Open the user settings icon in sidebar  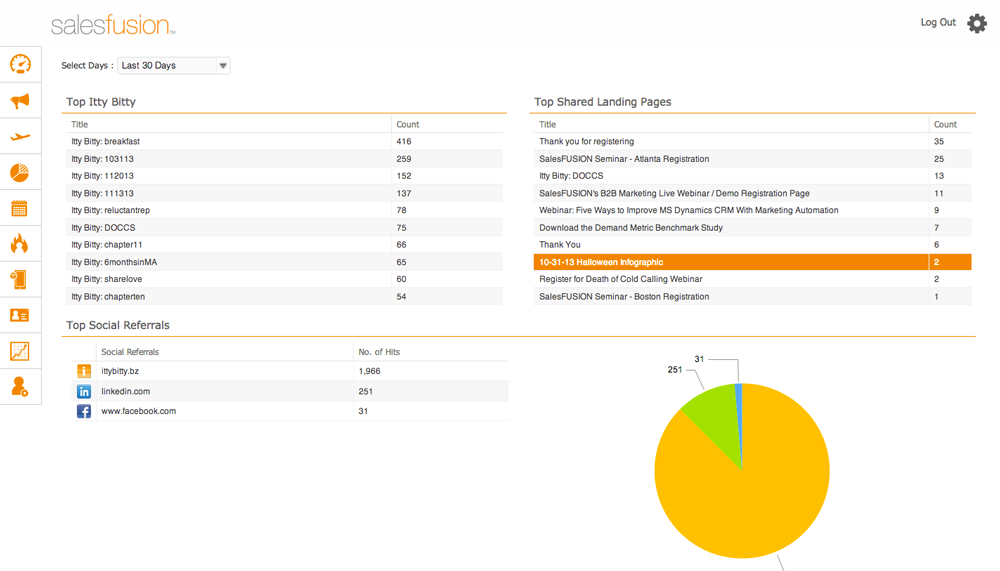[20, 387]
